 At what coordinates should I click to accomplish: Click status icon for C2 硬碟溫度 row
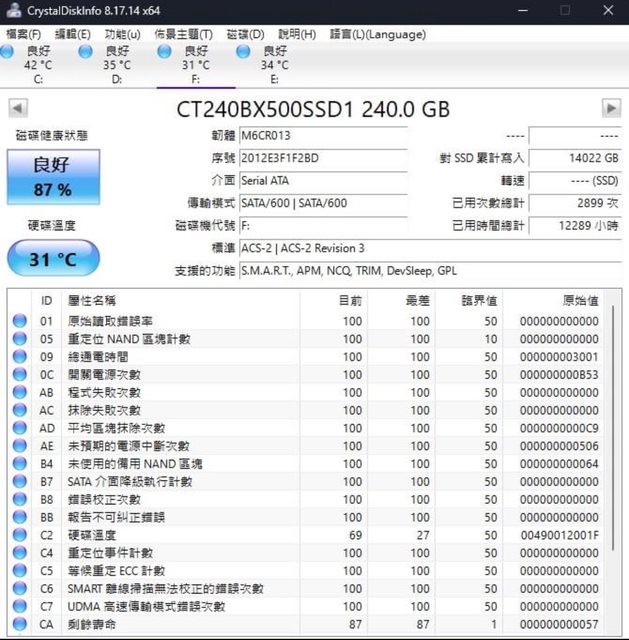(19, 535)
